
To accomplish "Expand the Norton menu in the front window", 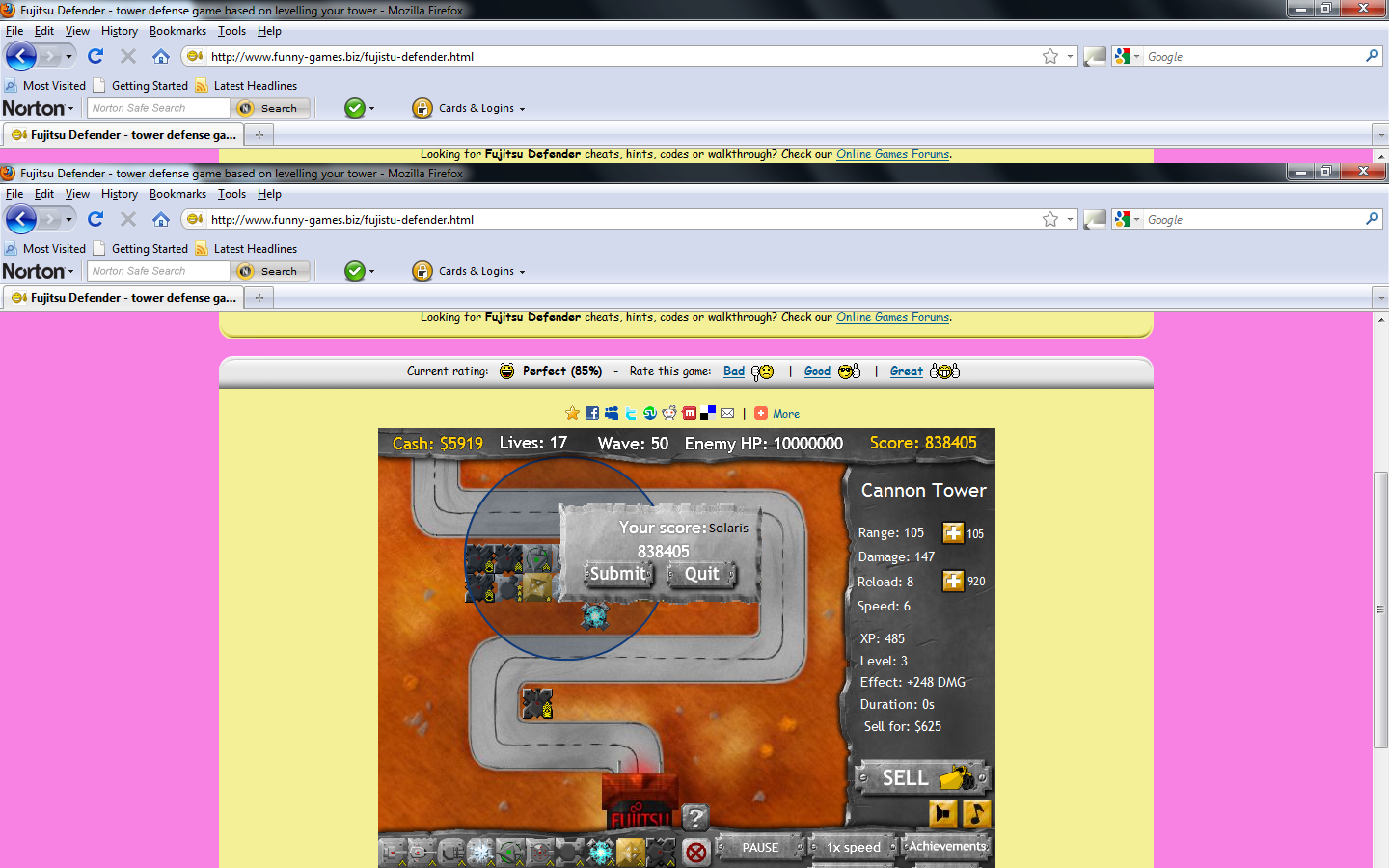I will click(39, 271).
